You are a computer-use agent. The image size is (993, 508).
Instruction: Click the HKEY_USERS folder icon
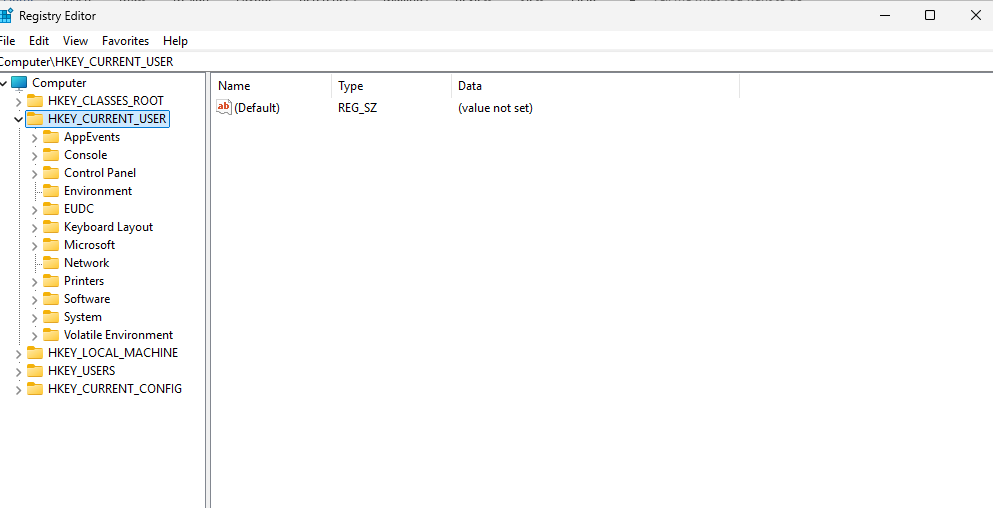[x=35, y=371]
